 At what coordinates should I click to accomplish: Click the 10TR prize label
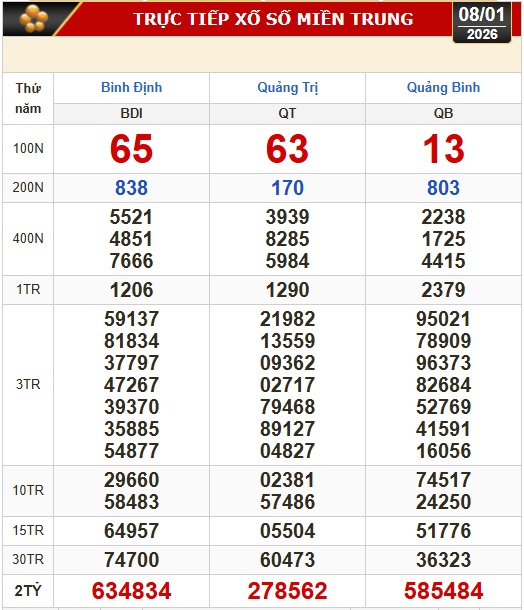(28, 490)
